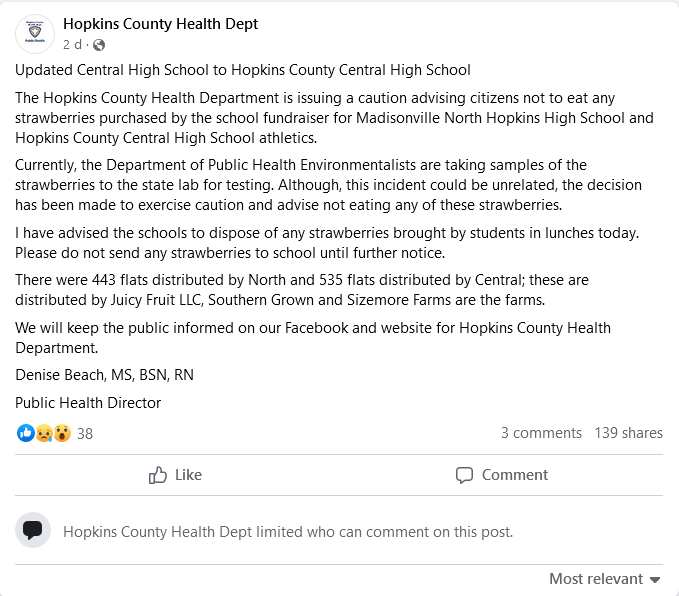Viewport: 679px width, 596px height.
Task: Click the black chat bubble icon near the limited-comment notice
Action: [x=33, y=530]
